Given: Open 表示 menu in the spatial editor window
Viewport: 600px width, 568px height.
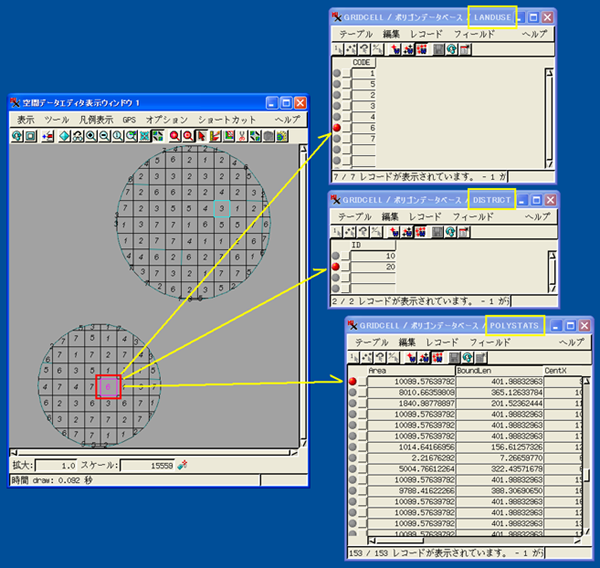Looking at the screenshot, I should click(26, 119).
